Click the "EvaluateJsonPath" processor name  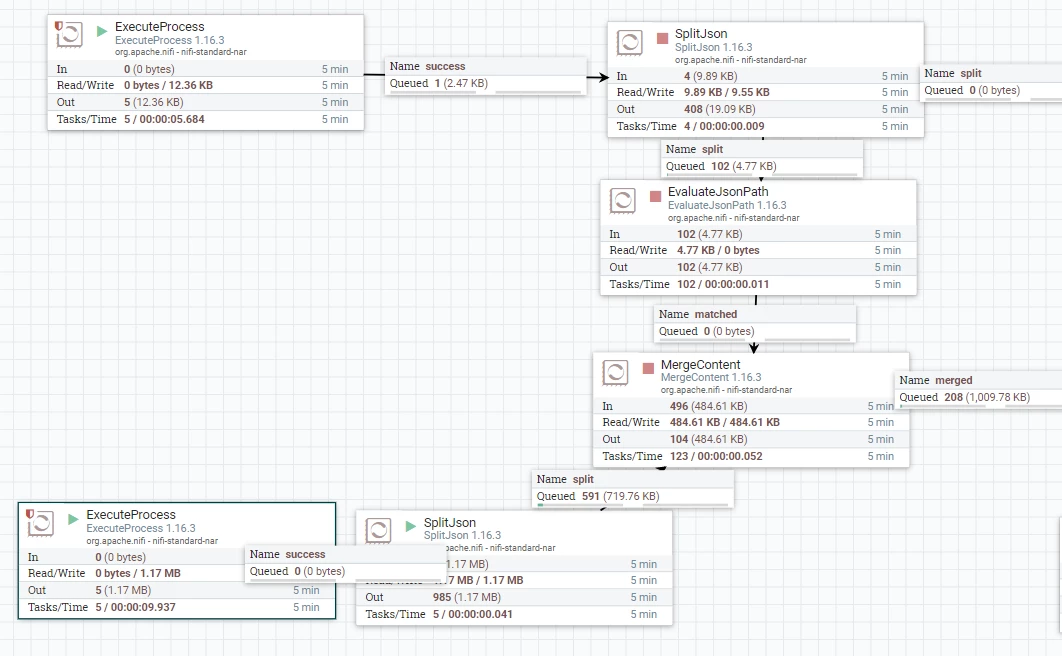click(x=718, y=192)
